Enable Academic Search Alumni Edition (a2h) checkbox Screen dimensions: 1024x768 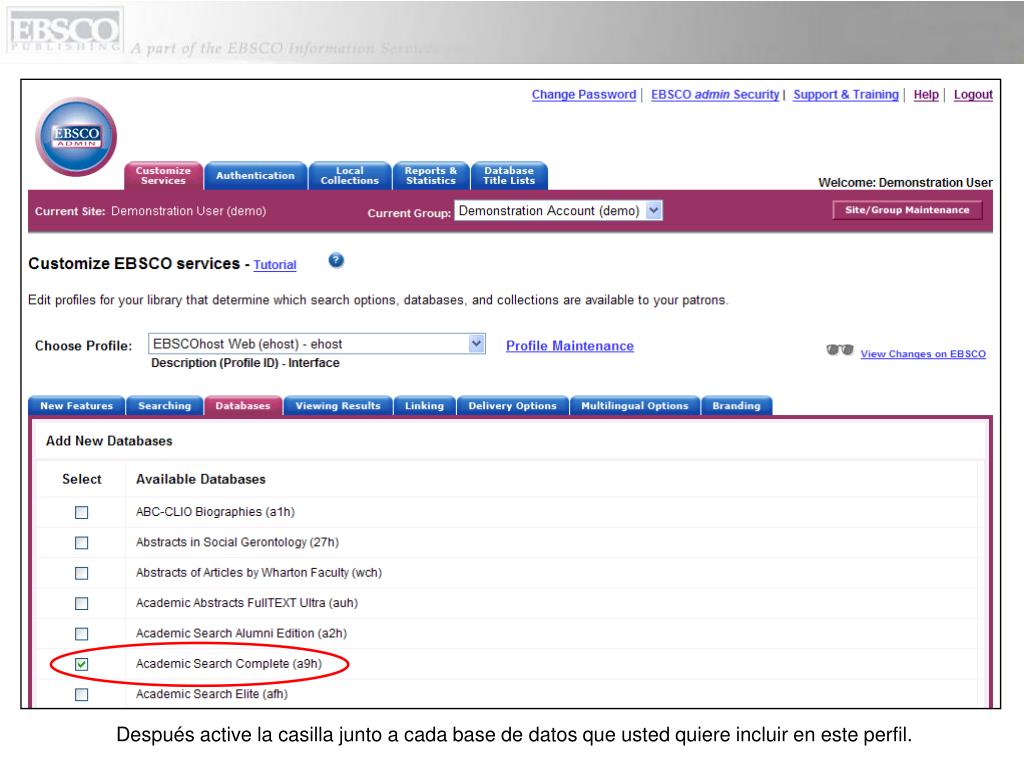coord(82,634)
